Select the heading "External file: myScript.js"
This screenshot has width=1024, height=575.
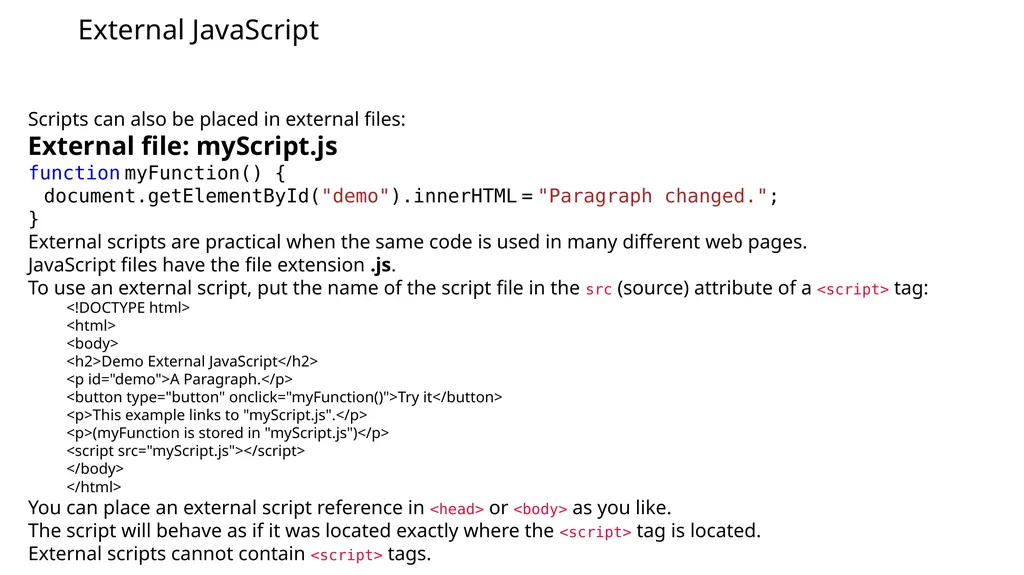(183, 146)
